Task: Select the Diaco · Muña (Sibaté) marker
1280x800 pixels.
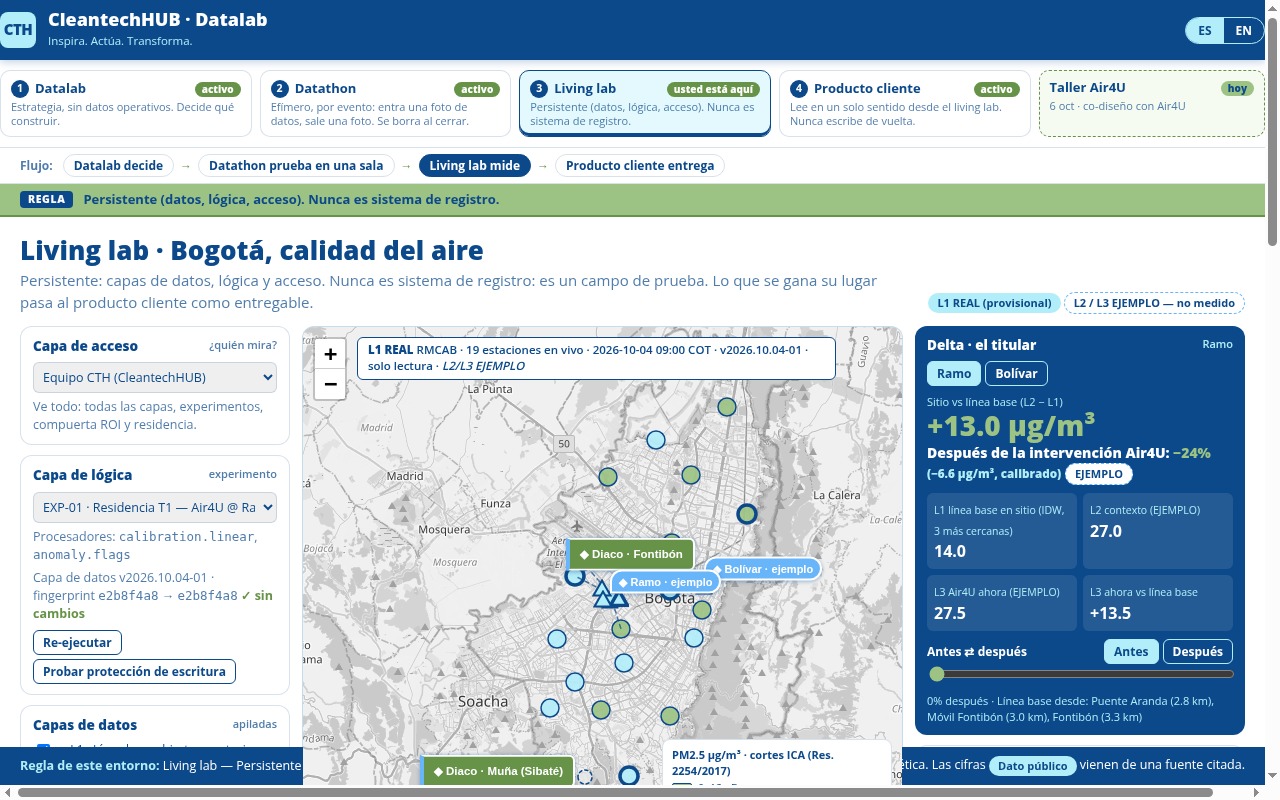Action: [497, 771]
